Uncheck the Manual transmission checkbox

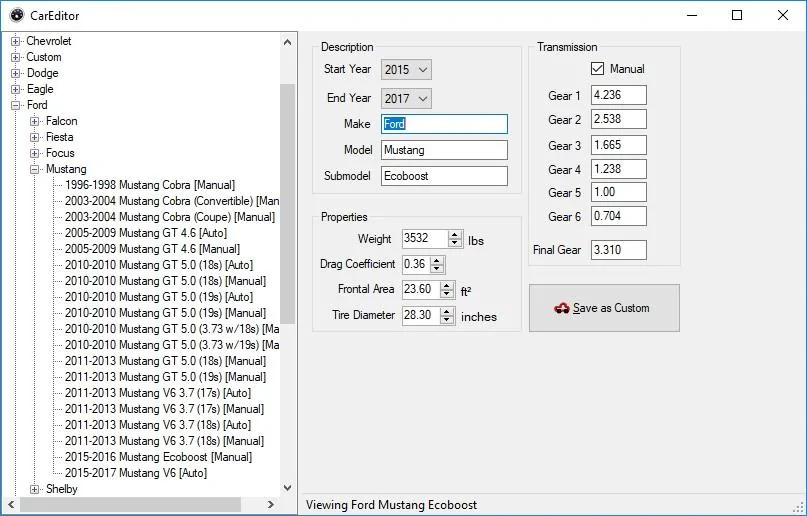598,68
